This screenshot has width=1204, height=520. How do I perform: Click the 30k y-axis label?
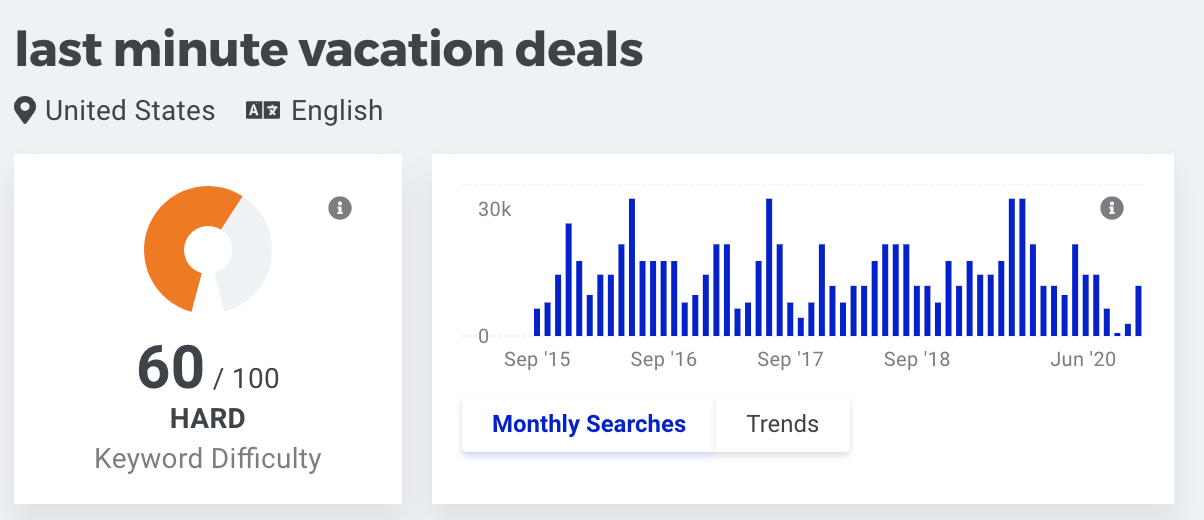pyautogui.click(x=494, y=210)
